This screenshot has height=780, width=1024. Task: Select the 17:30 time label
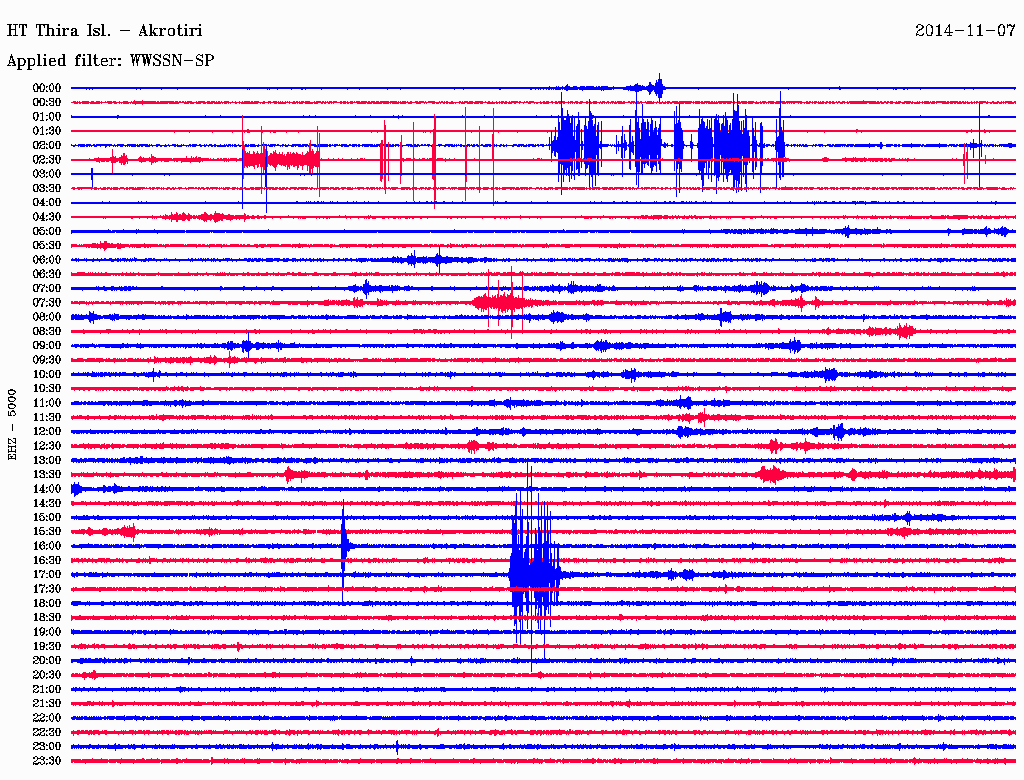pyautogui.click(x=47, y=589)
